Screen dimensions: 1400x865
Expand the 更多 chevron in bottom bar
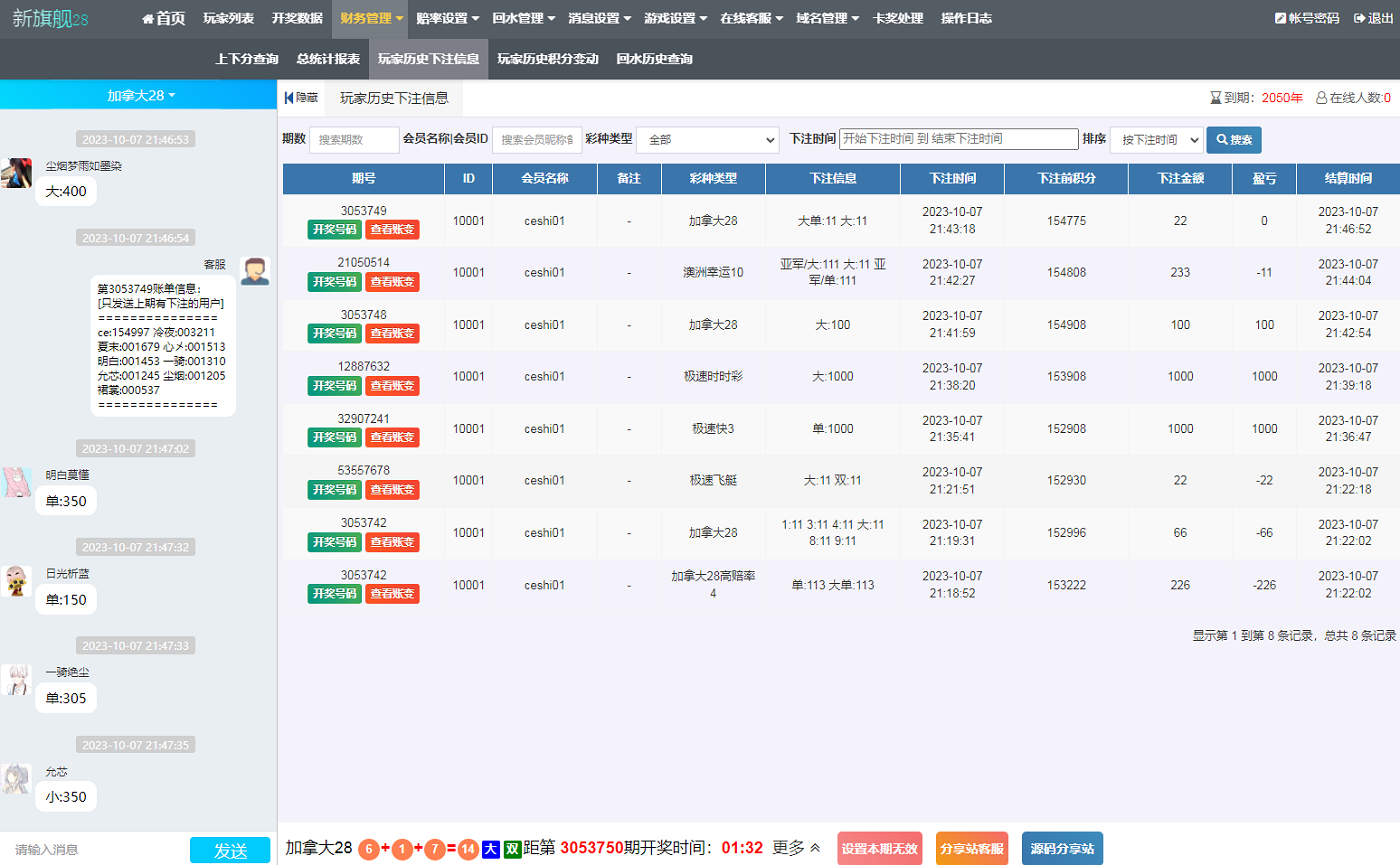pyautogui.click(x=815, y=848)
